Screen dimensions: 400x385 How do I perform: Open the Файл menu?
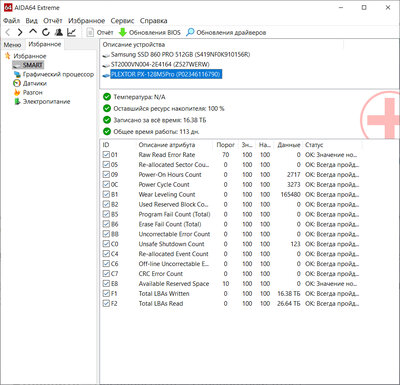click(12, 21)
